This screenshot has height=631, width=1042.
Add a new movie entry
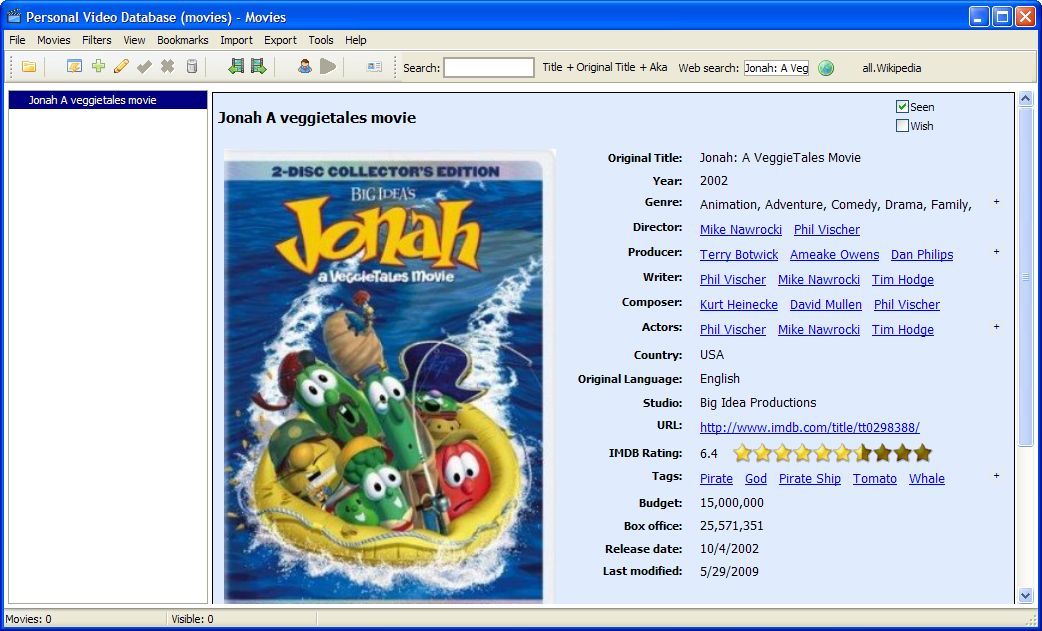point(97,67)
